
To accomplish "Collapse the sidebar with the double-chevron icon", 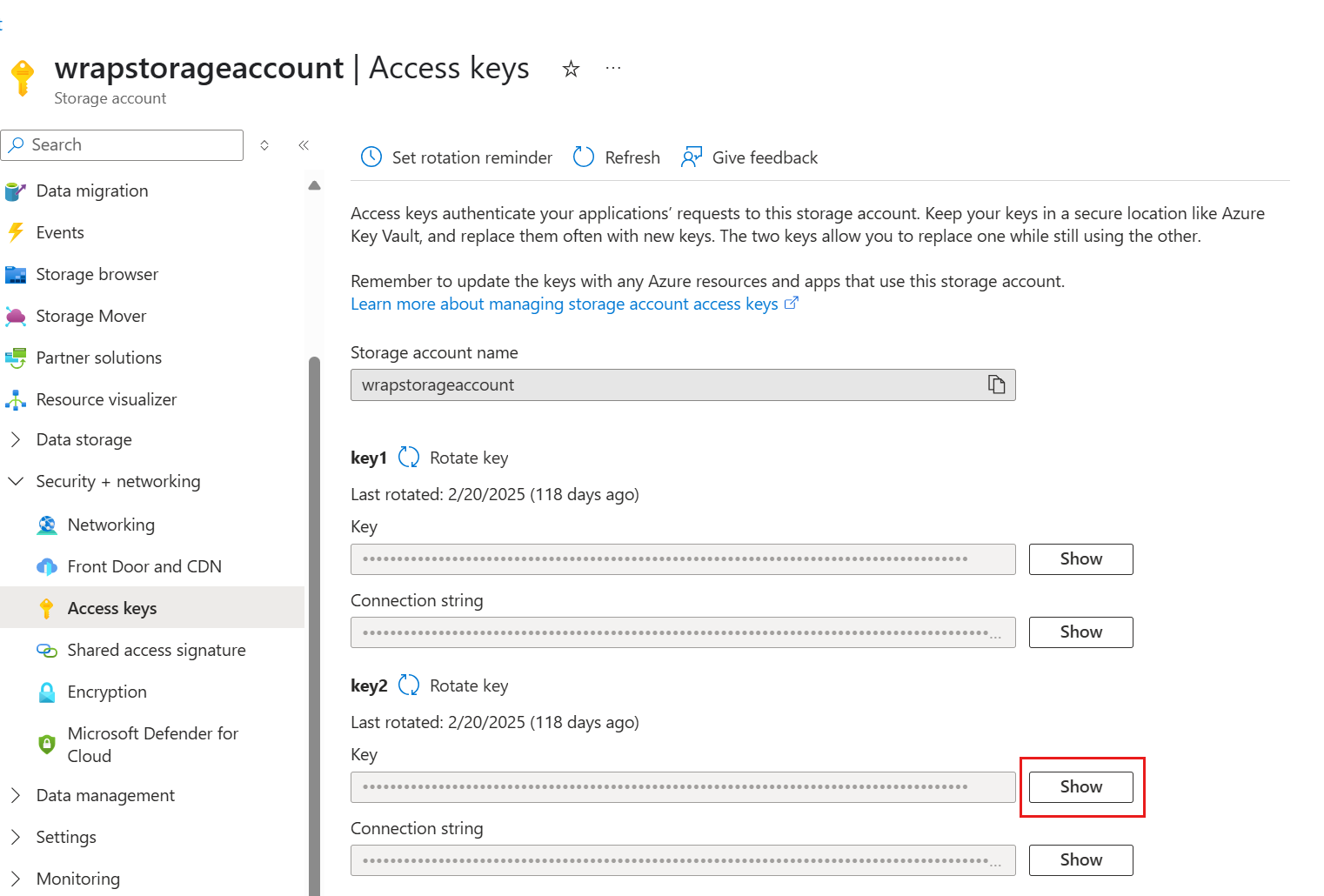I will (304, 145).
